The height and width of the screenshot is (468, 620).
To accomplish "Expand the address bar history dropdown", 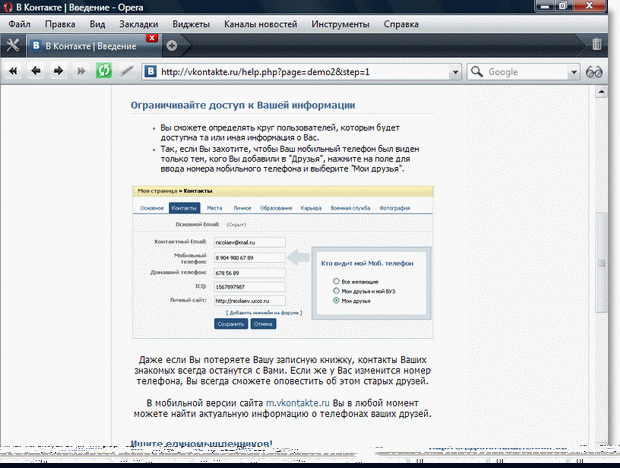I will [x=455, y=72].
